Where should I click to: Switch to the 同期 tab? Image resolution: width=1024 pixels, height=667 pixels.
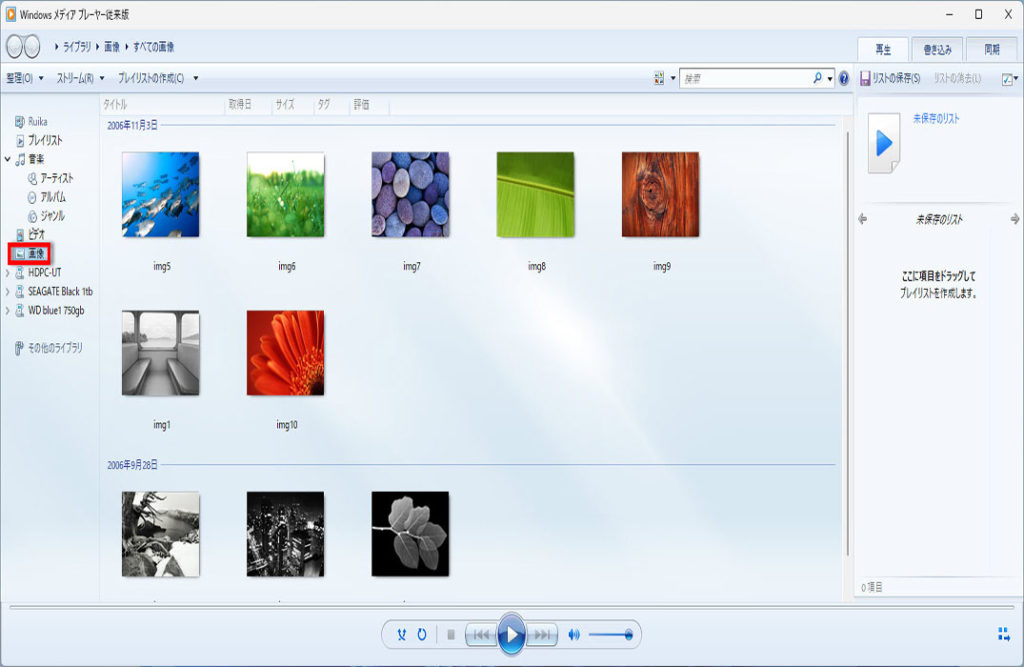[x=991, y=49]
